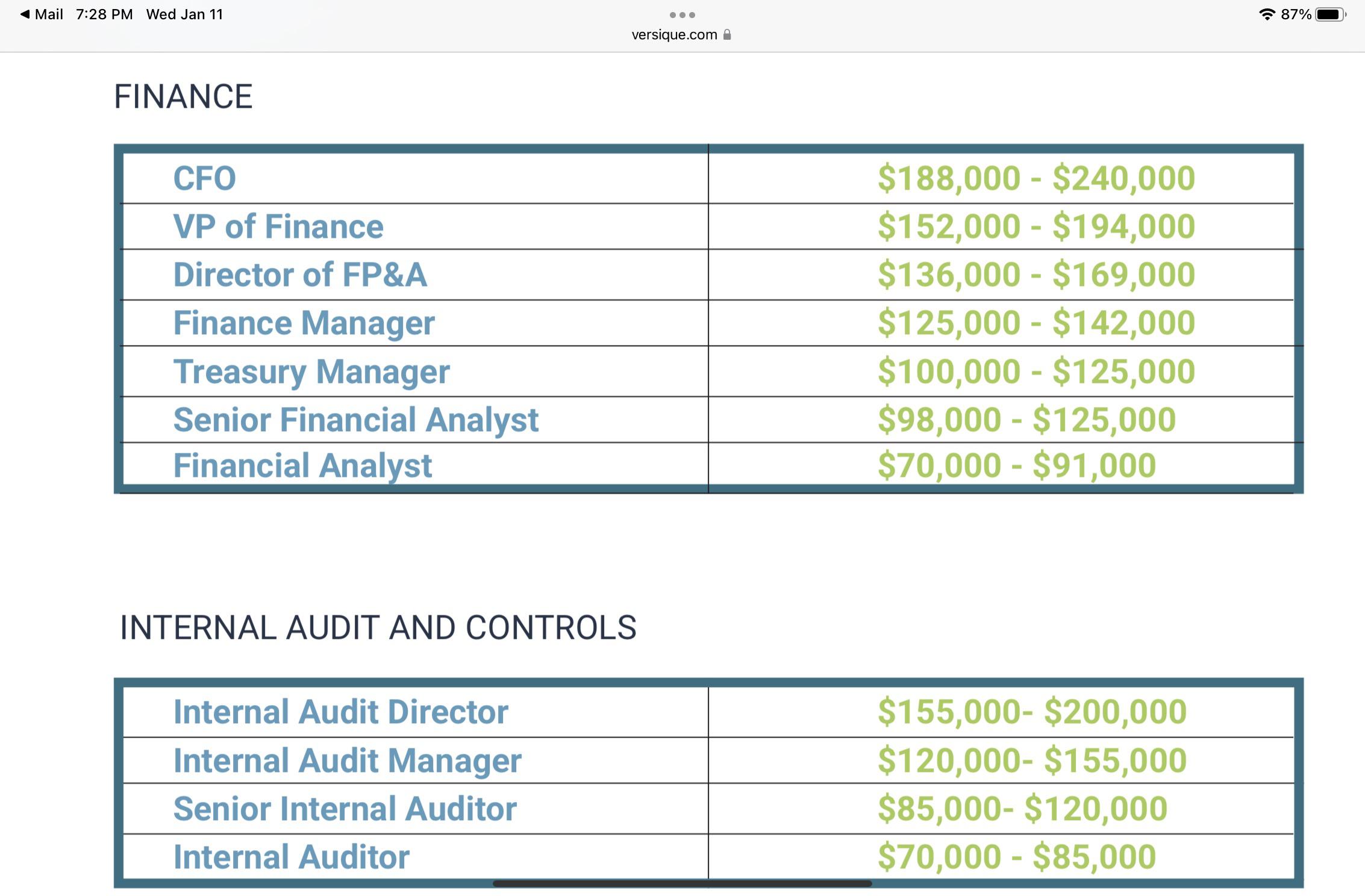1365x896 pixels.
Task: Tap the FINANCE section heading
Action: click(x=184, y=95)
